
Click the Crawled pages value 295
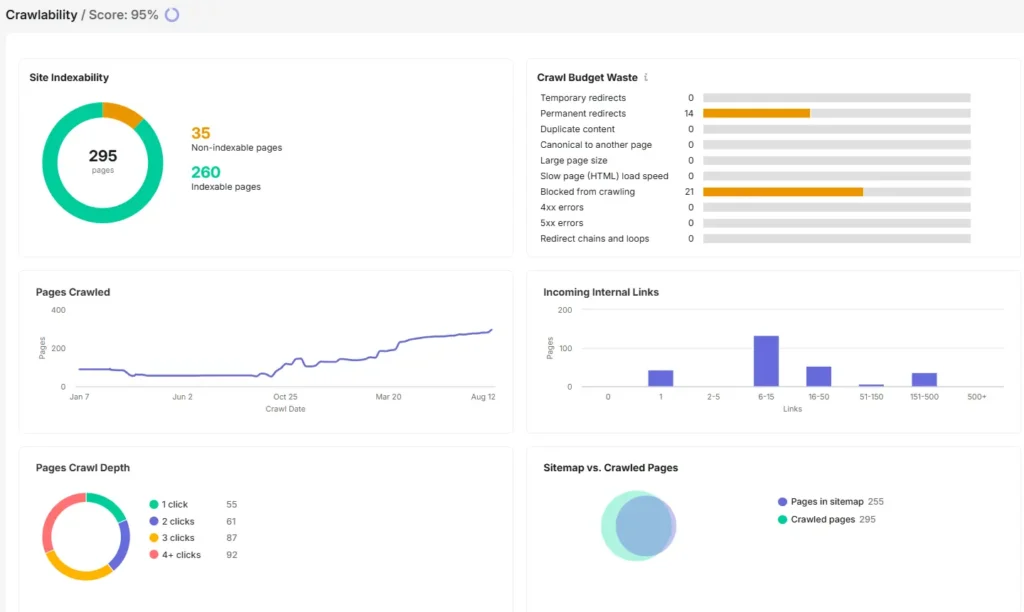[x=867, y=519]
